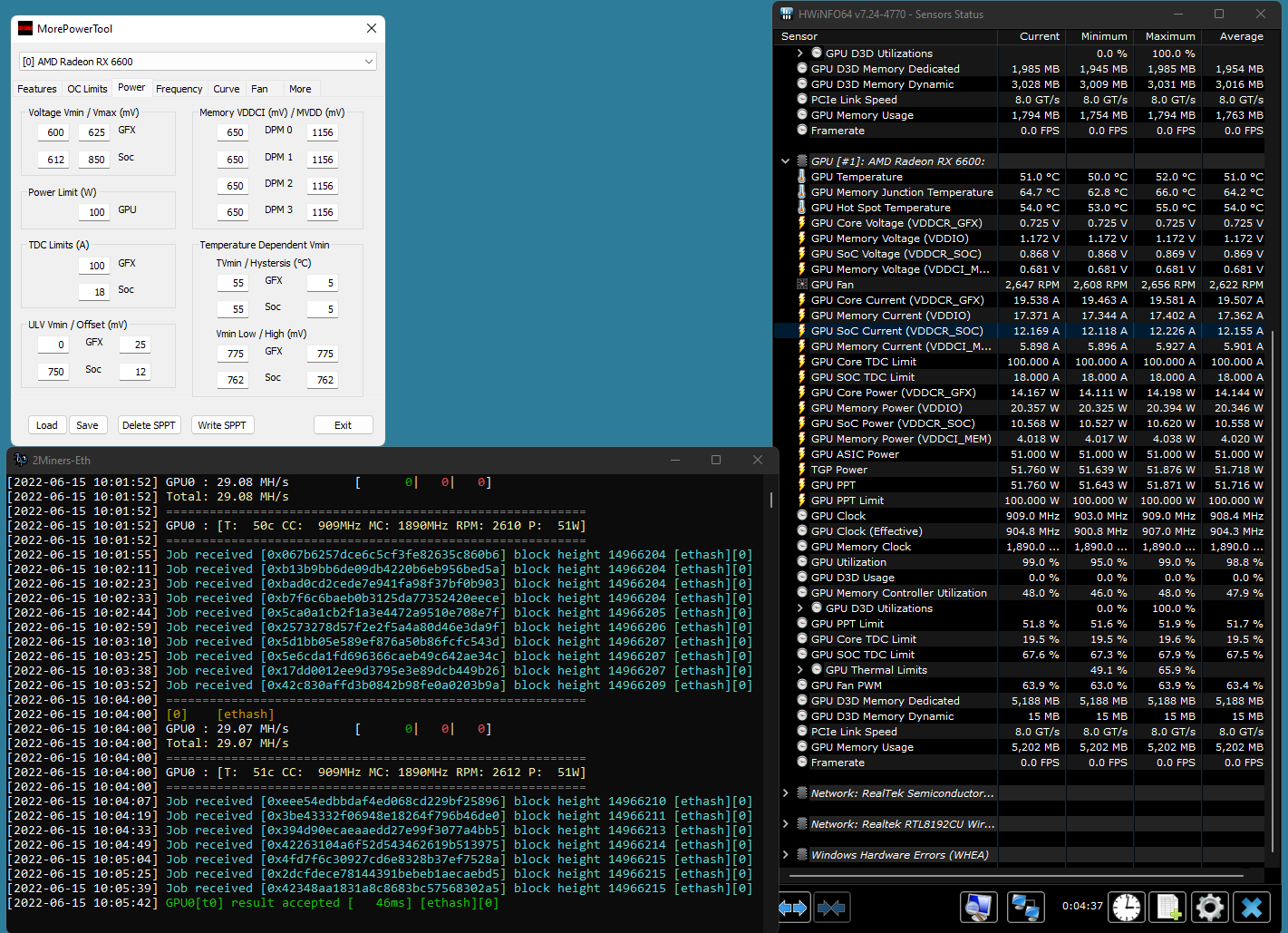Viewport: 1288px width, 933px height.
Task: Expand Network: Realtek RTL8192CU group
Action: [x=785, y=824]
